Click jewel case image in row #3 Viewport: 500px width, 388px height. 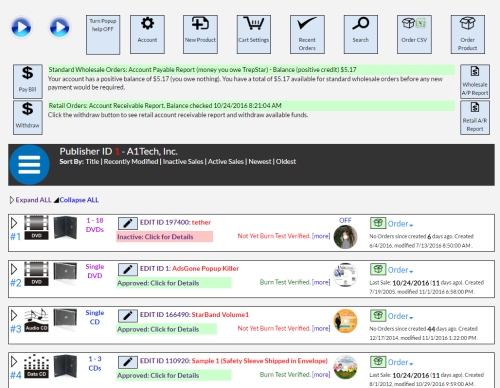click(65, 320)
